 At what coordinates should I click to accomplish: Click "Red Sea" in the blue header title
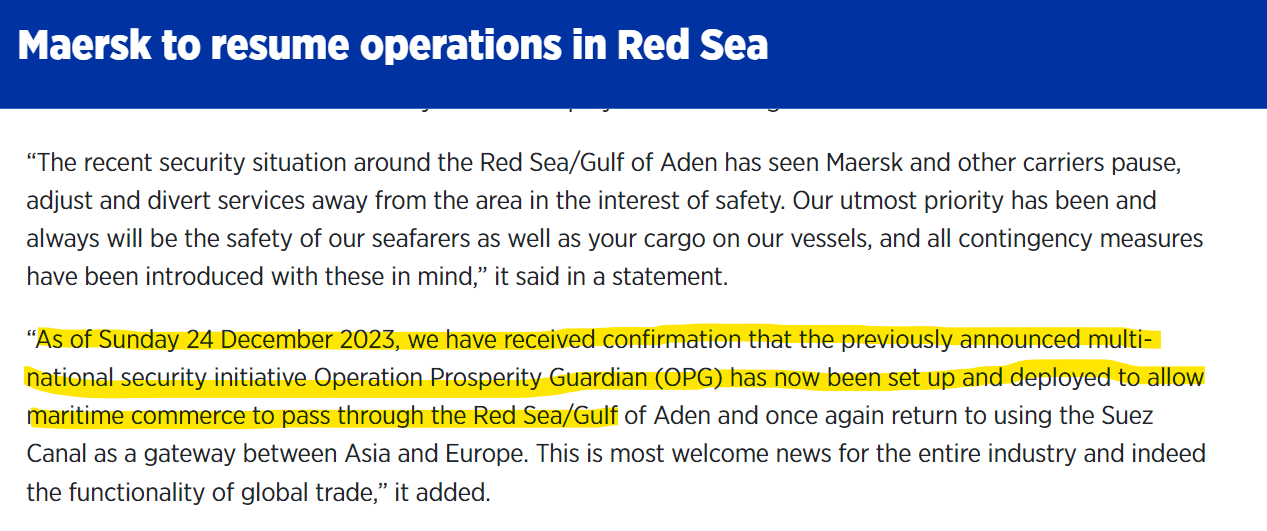692,46
